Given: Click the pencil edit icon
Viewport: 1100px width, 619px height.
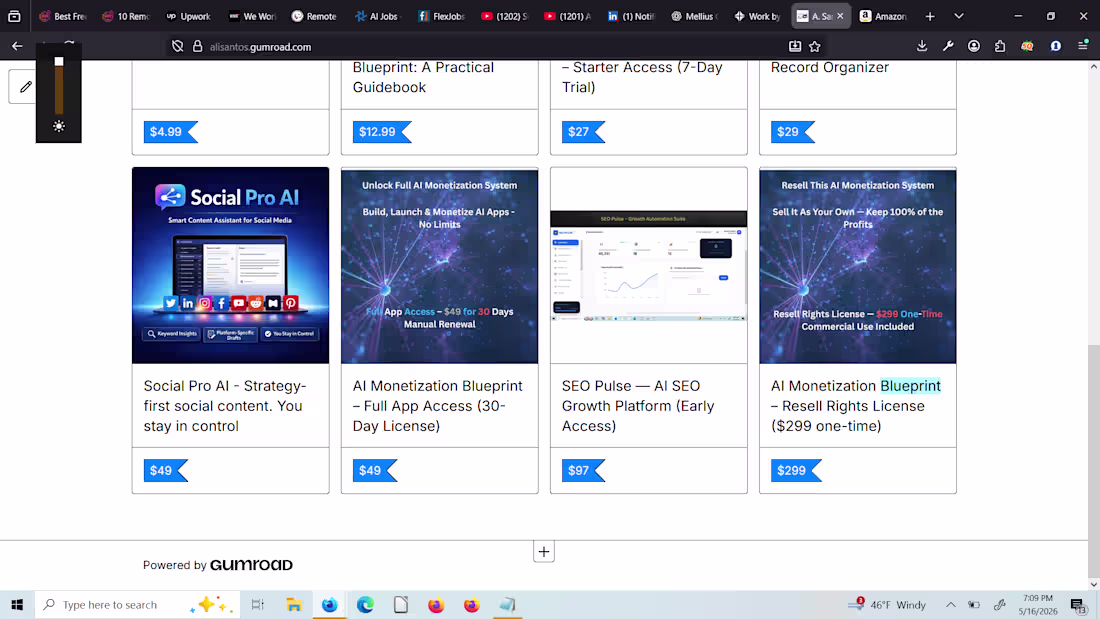Looking at the screenshot, I should [25, 87].
